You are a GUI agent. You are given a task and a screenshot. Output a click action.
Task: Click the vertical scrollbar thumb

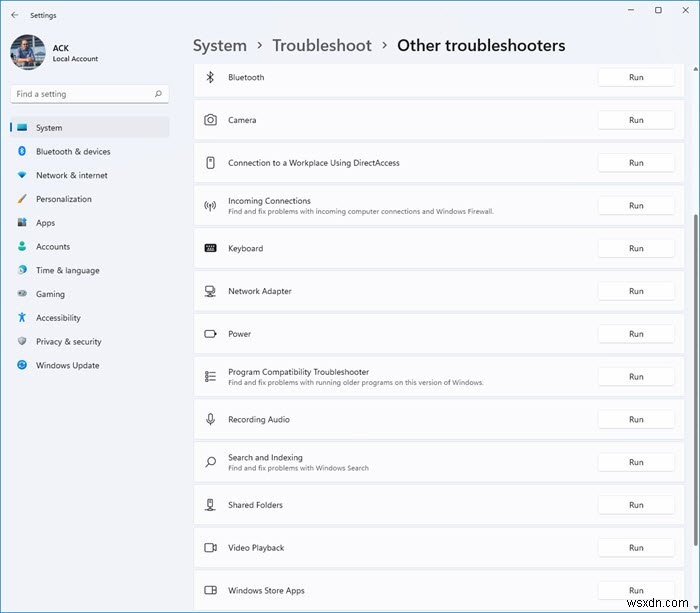(696, 379)
